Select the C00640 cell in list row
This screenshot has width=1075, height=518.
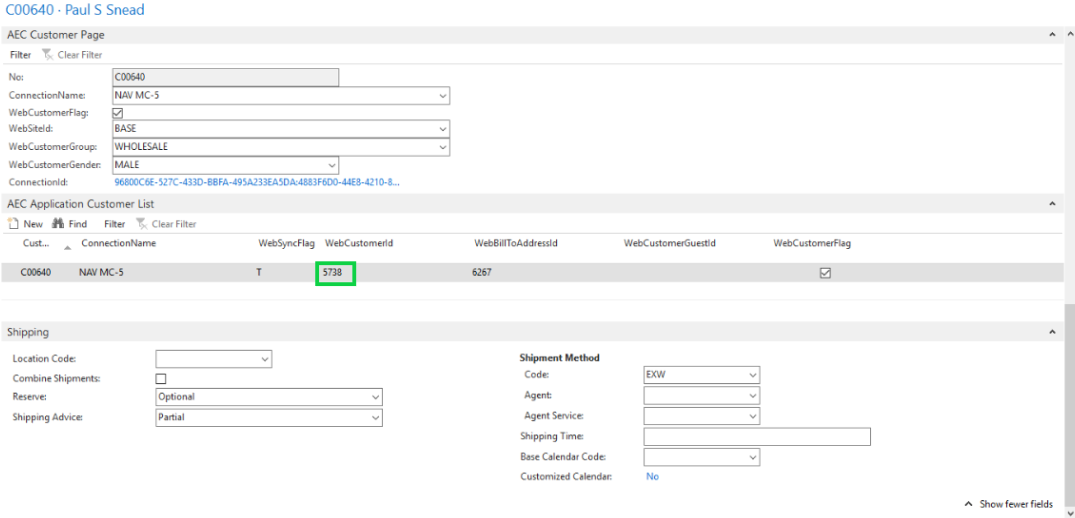point(36,273)
